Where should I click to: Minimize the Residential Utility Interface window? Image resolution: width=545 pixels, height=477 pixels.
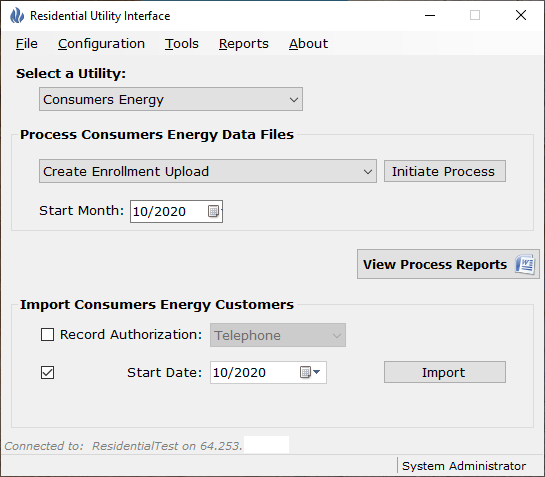click(x=430, y=15)
